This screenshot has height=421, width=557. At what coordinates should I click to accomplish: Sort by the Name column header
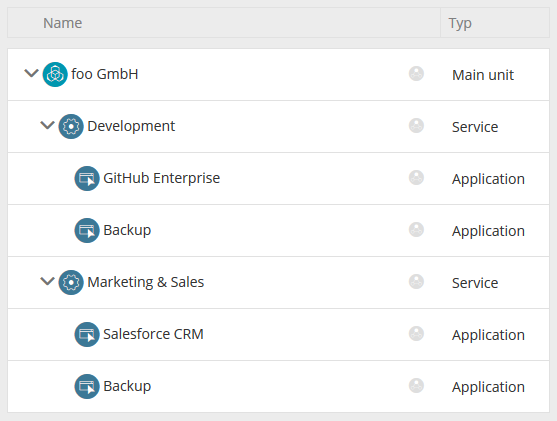click(63, 23)
